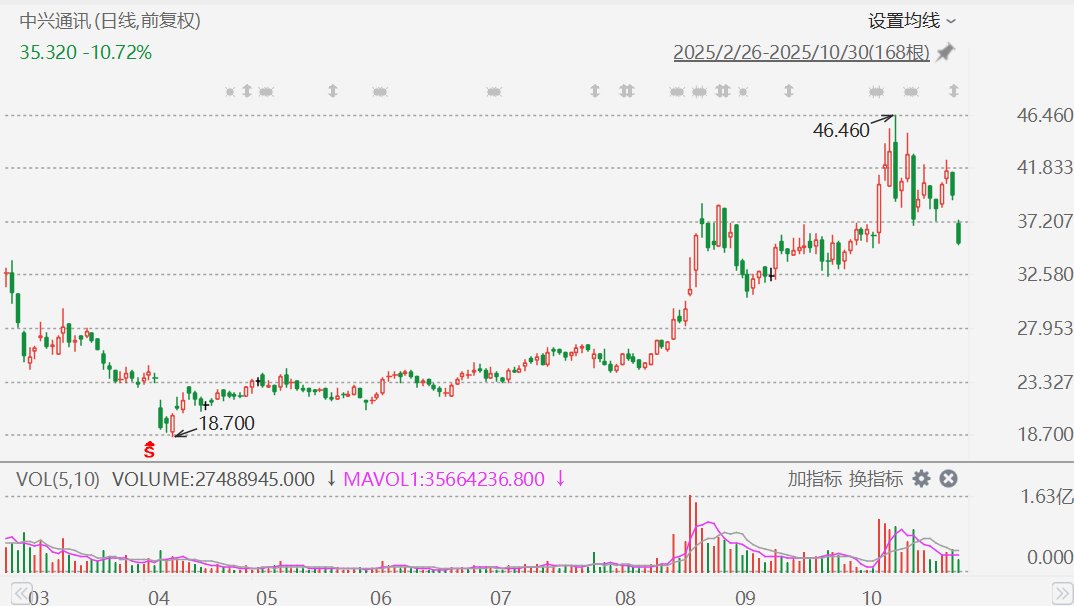Jump to month 08 on time axis
Viewport: 1074px width, 606px height.
(x=625, y=598)
